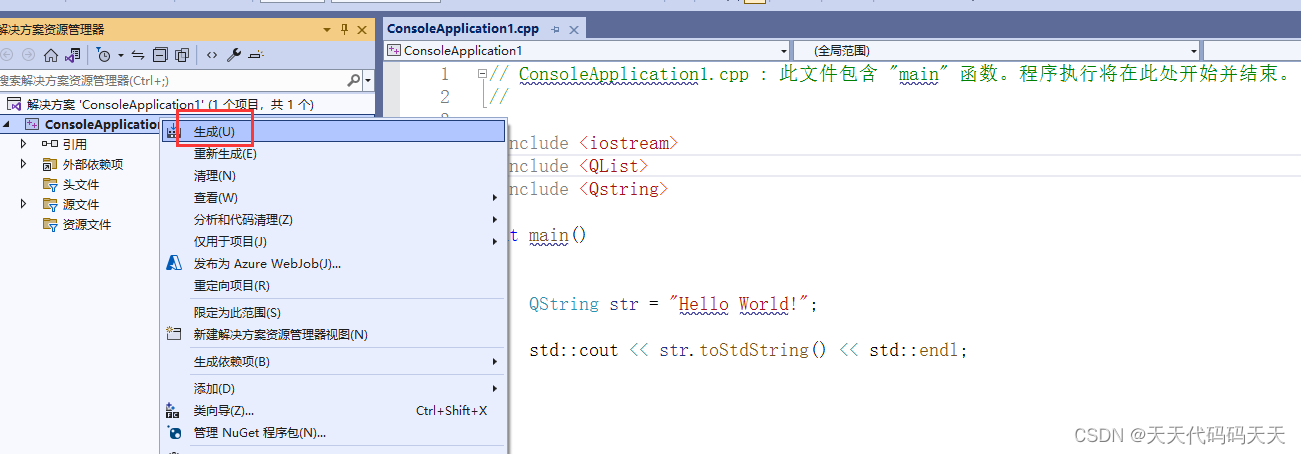
Task: Toggle preview of selected items icon
Action: 256,55
